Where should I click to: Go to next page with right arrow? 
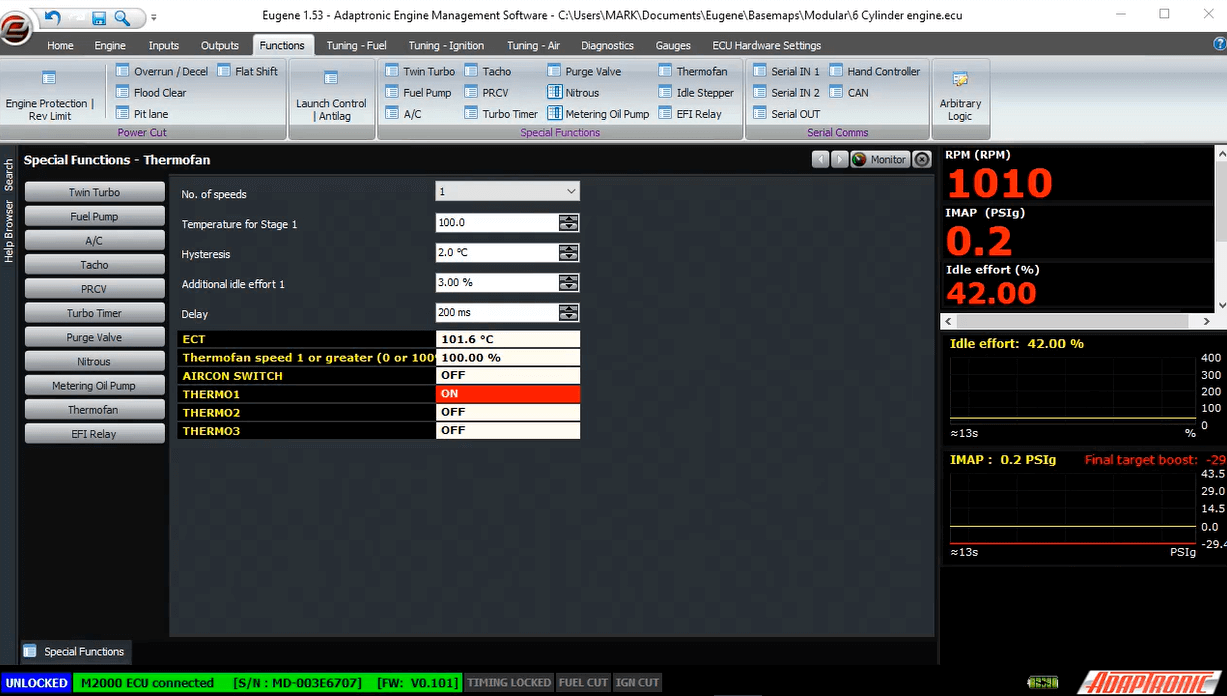839,159
